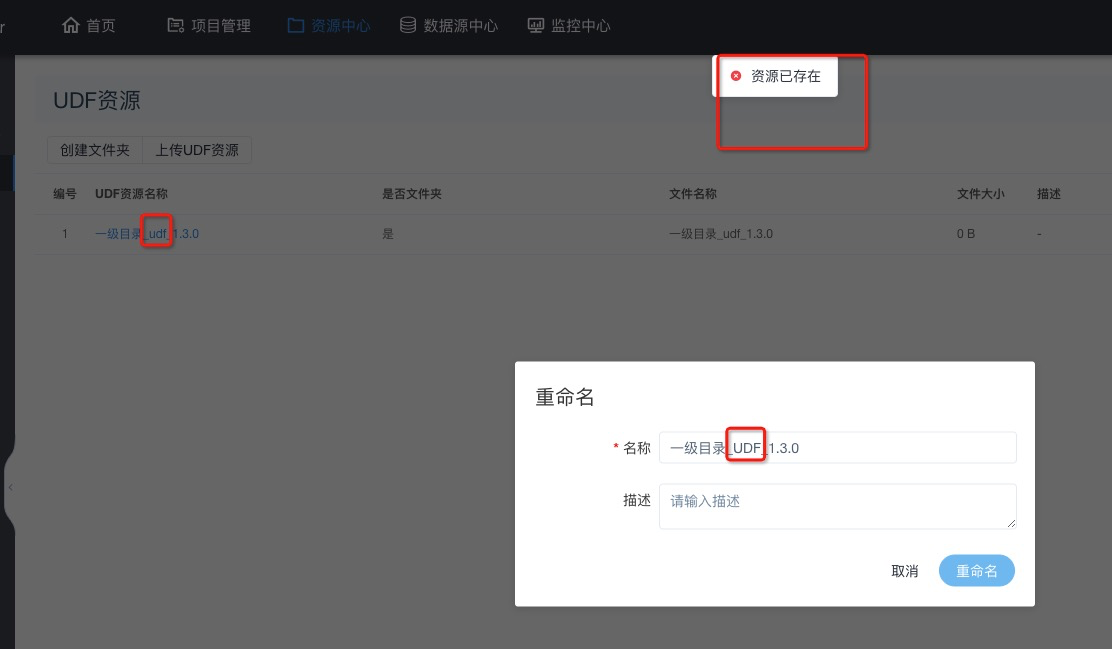Click the 0 B file size cell

pos(966,233)
